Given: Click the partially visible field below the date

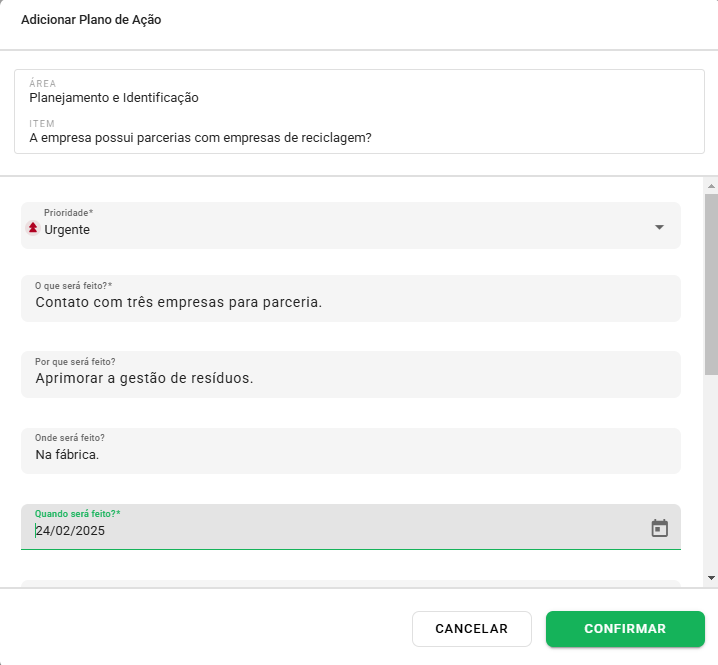Looking at the screenshot, I should pos(350,582).
